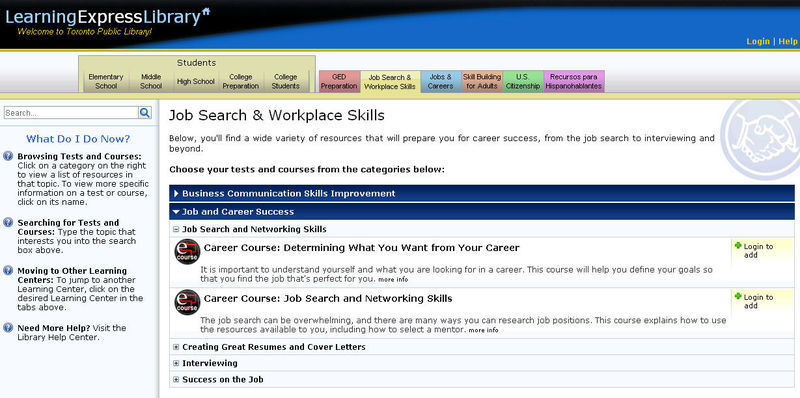800x398 pixels.
Task: Open the Elementary School tab
Action: [x=106, y=81]
